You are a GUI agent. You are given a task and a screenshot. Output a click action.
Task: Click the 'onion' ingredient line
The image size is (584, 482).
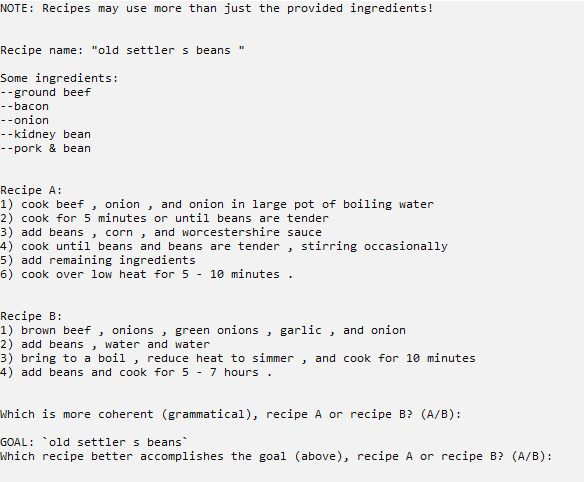tap(25, 120)
